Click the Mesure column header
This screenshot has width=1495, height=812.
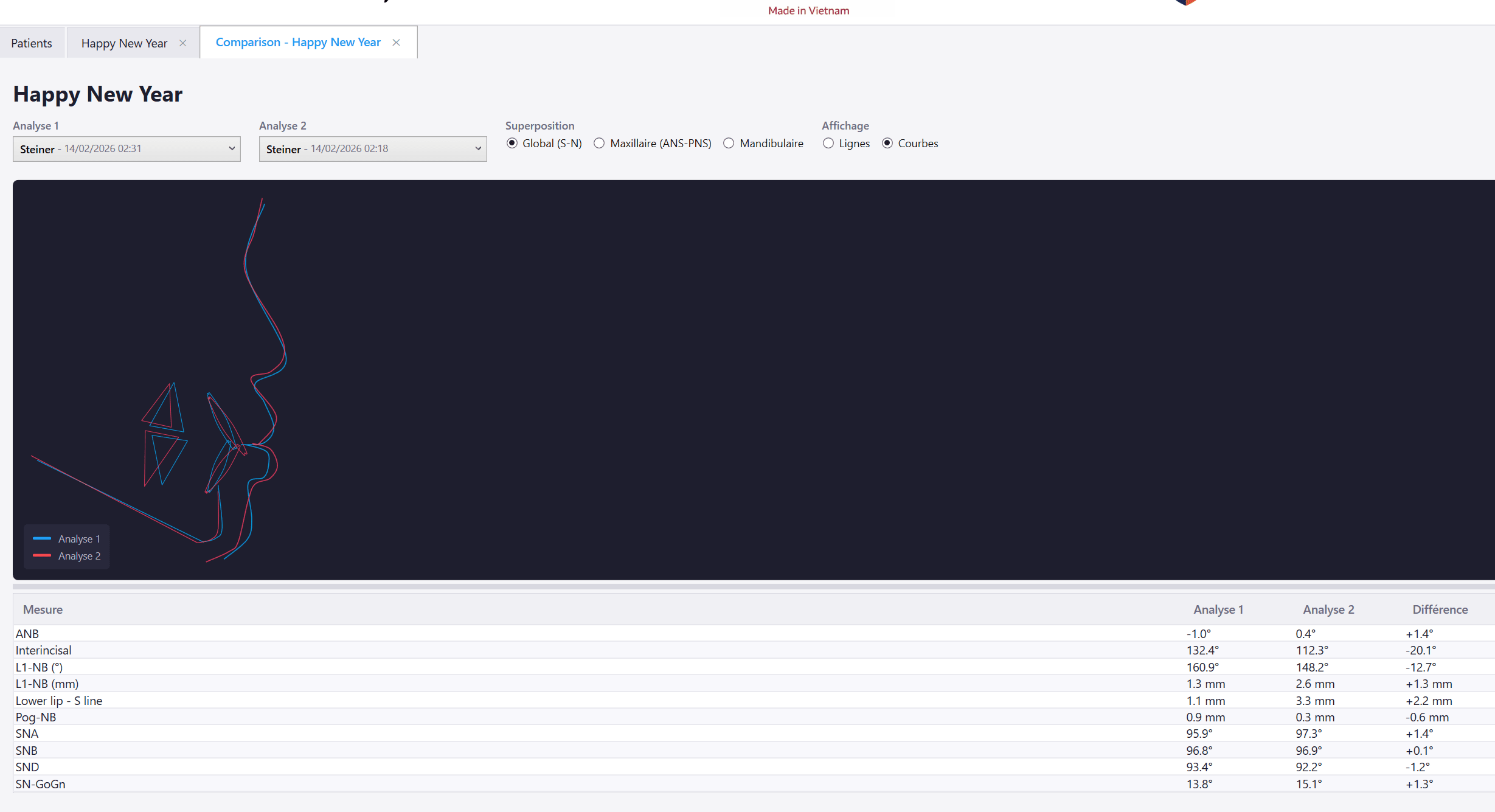[x=43, y=609]
